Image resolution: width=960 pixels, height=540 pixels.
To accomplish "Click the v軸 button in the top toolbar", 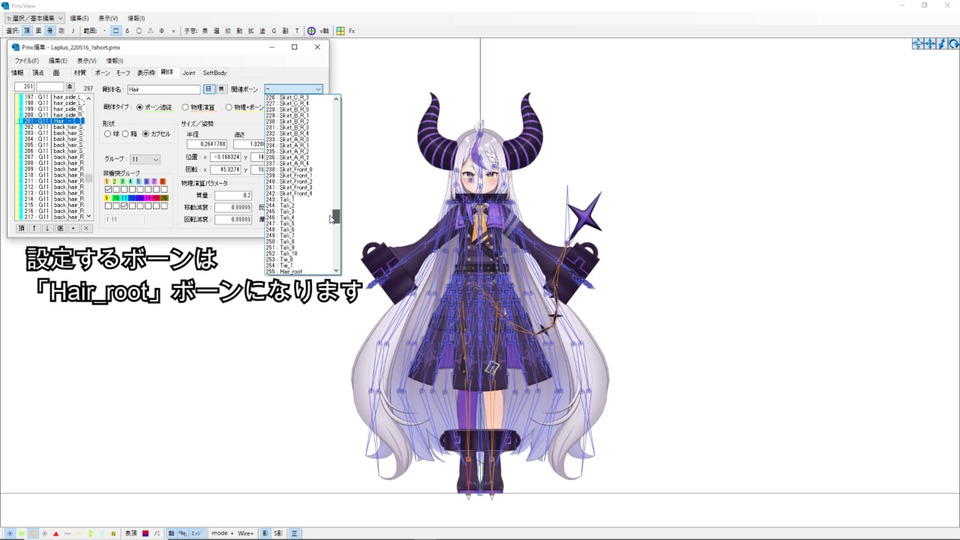I will click(x=324, y=31).
